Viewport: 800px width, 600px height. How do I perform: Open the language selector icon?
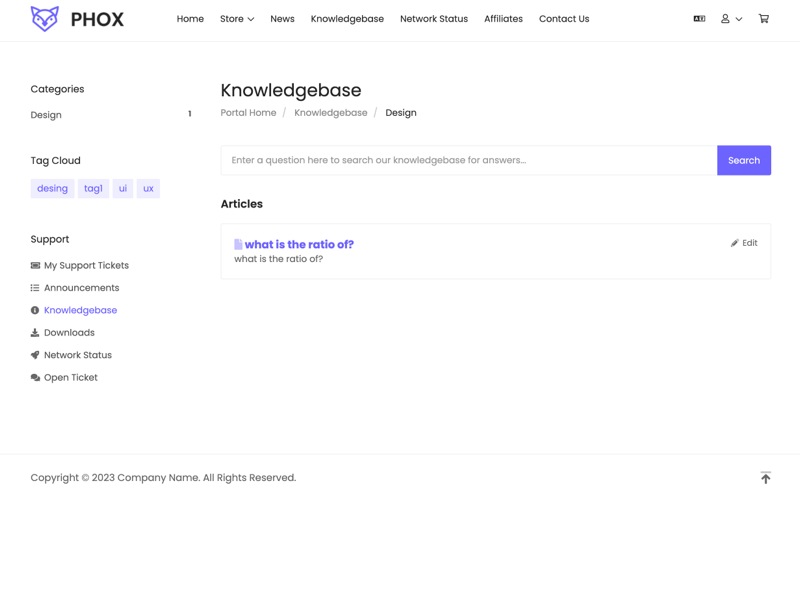tap(699, 19)
